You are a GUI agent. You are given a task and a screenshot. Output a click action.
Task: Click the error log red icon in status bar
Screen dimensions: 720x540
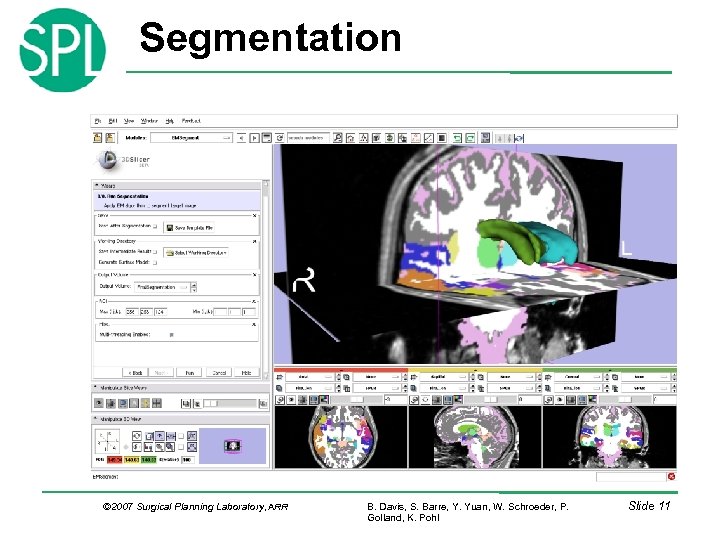tap(671, 477)
